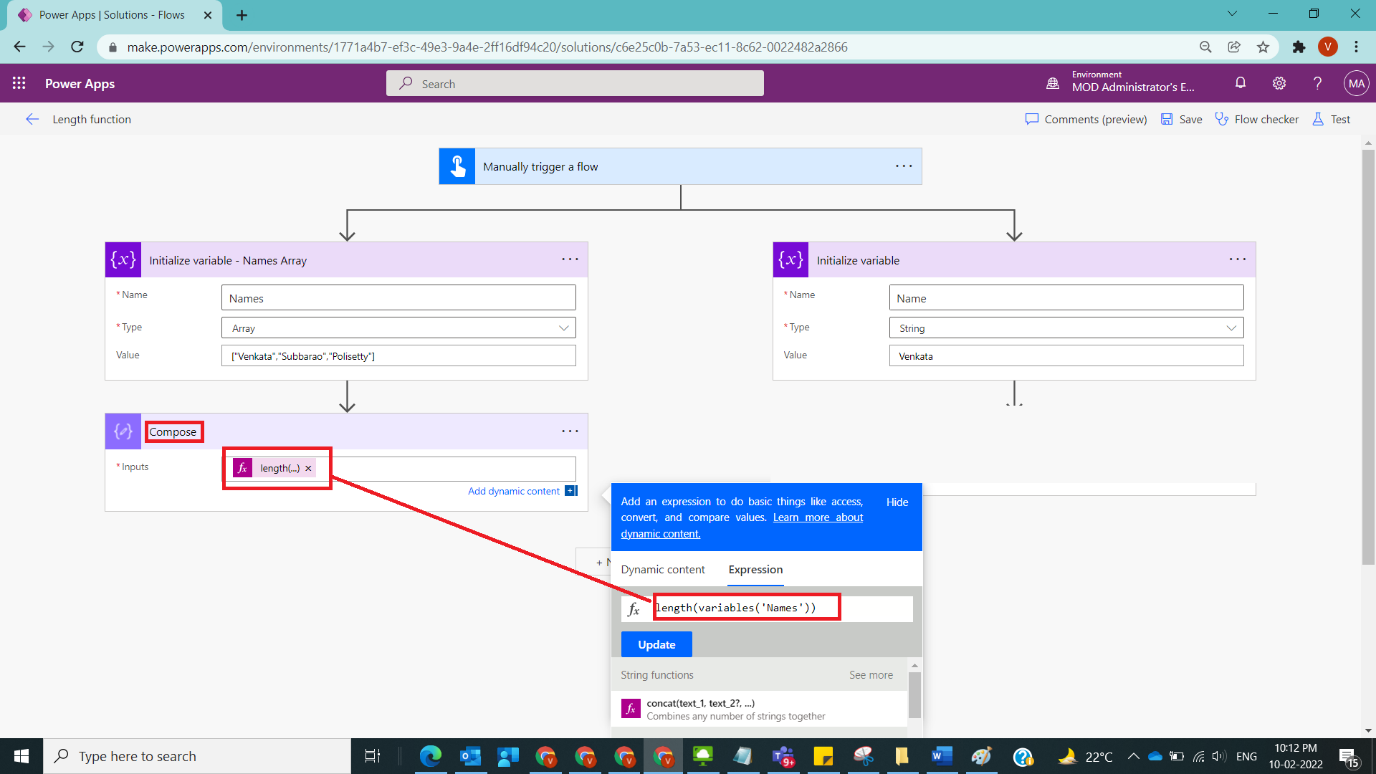Select the concat function in the list
Image resolution: width=1376 pixels, height=774 pixels.
point(760,709)
